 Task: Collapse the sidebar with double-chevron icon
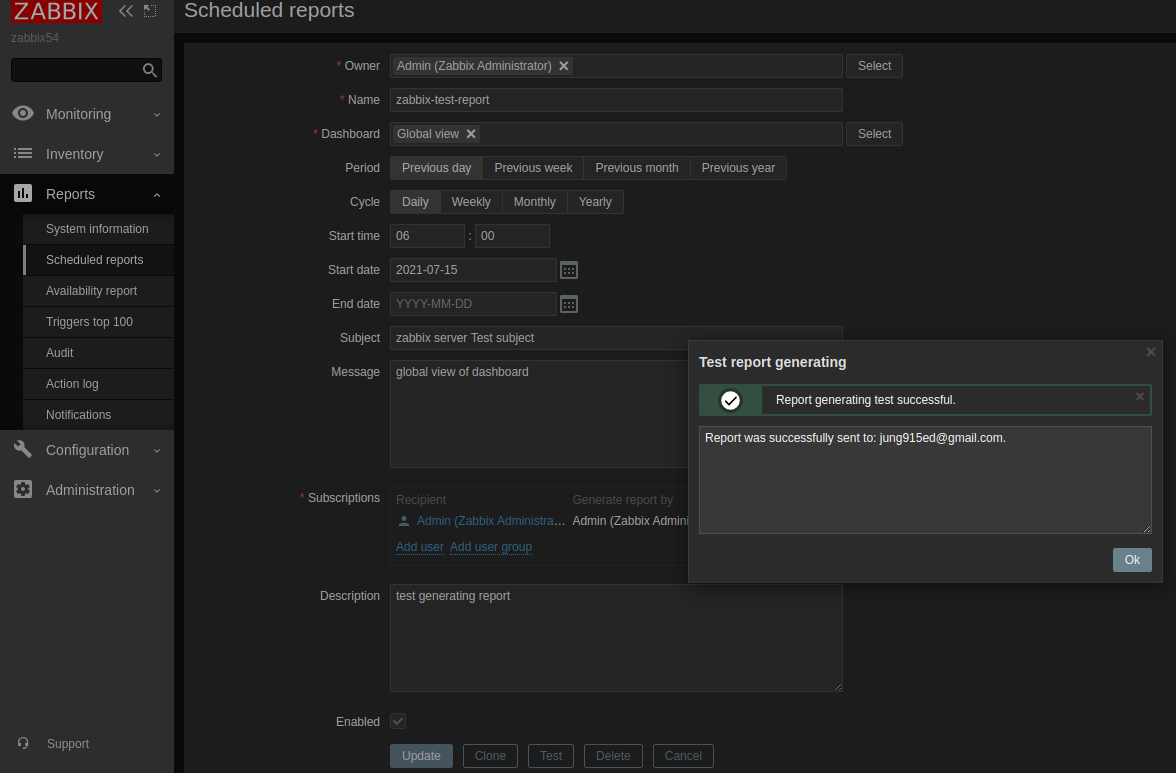(x=125, y=11)
